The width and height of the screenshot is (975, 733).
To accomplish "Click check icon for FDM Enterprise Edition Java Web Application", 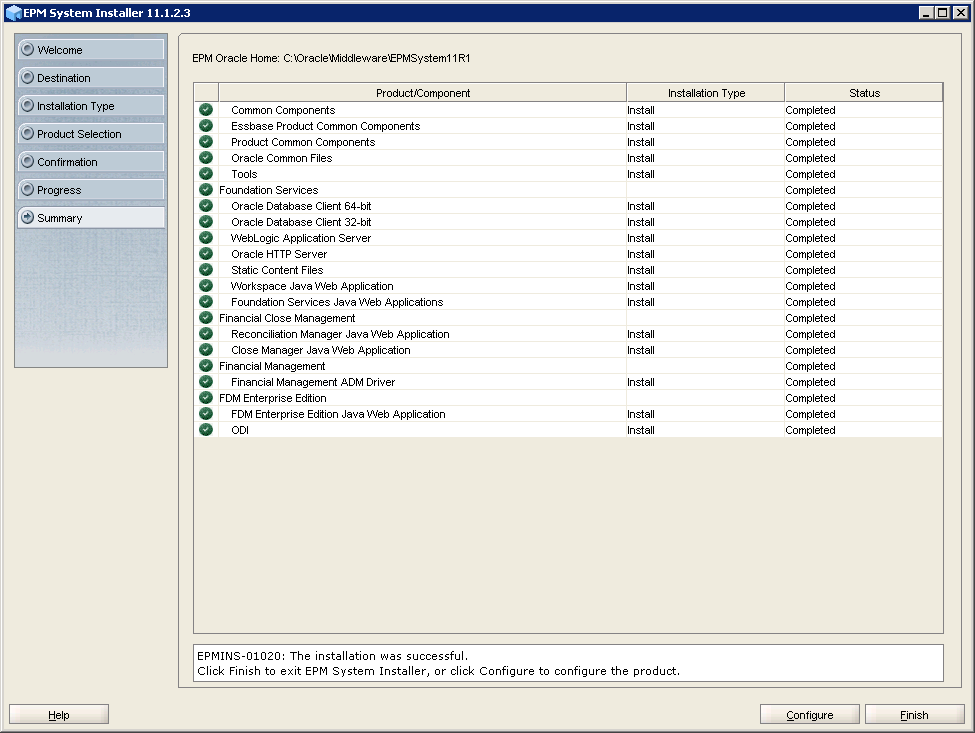I will pyautogui.click(x=206, y=414).
